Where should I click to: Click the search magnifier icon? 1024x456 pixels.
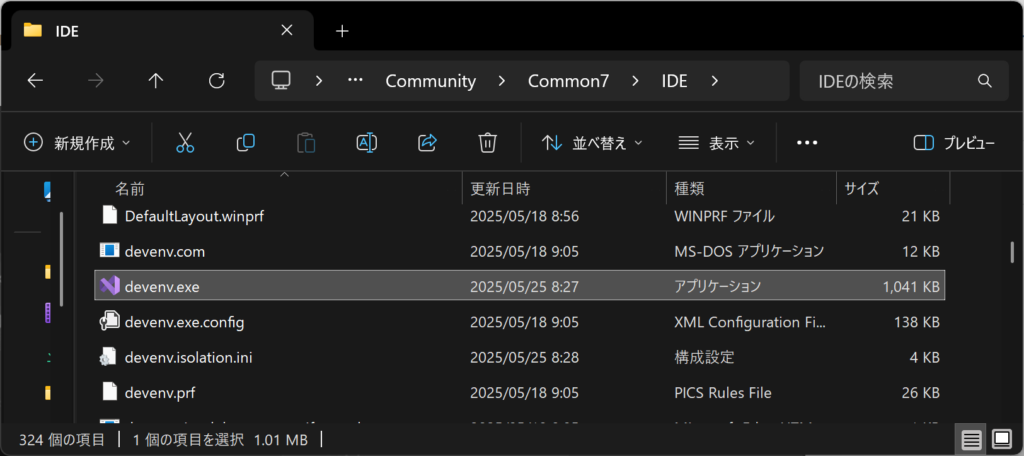coord(984,81)
